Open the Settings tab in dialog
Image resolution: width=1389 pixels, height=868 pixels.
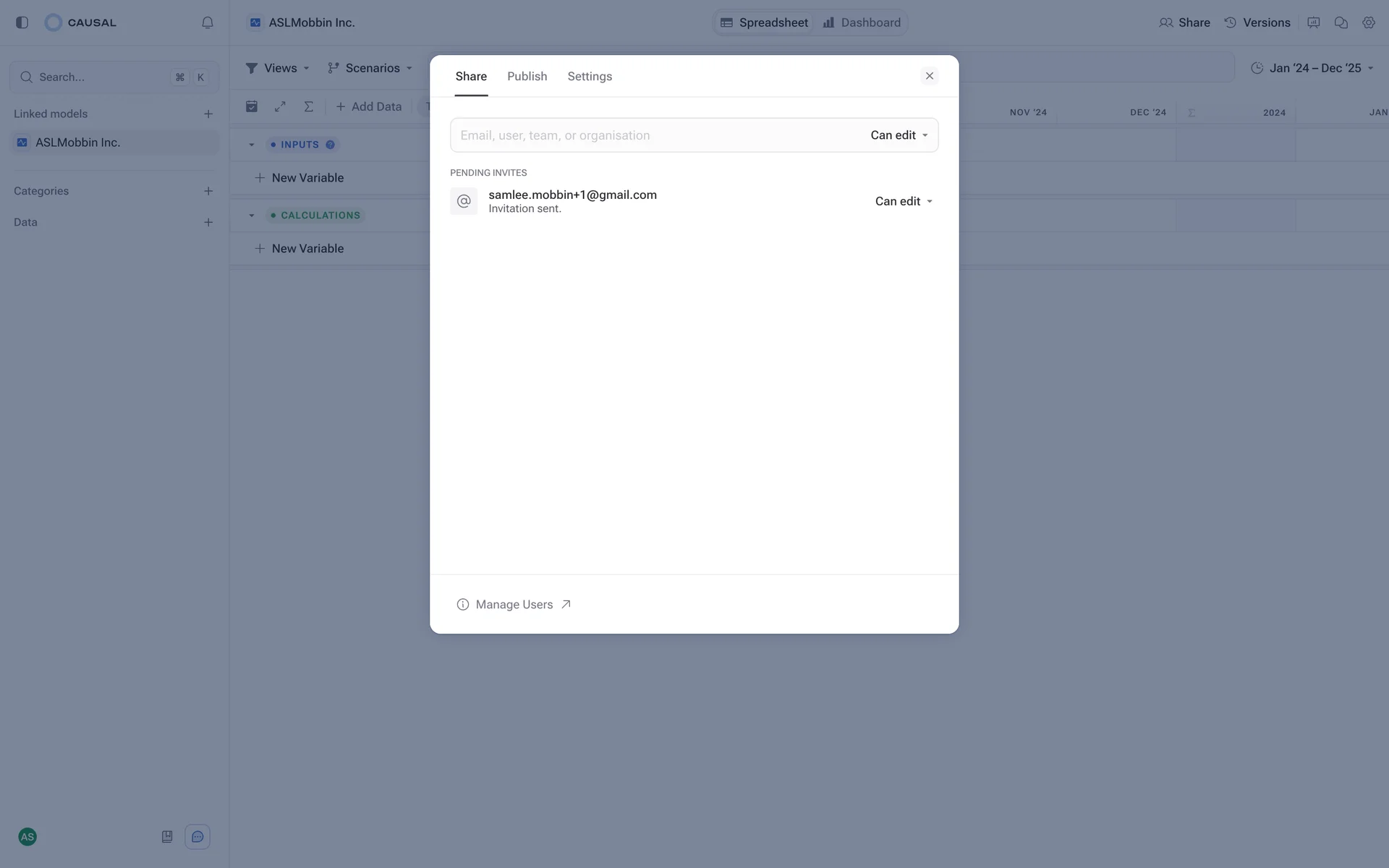[x=589, y=76]
